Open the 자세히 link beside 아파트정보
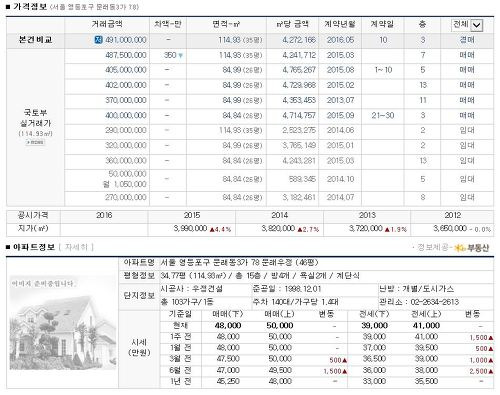 coord(76,247)
